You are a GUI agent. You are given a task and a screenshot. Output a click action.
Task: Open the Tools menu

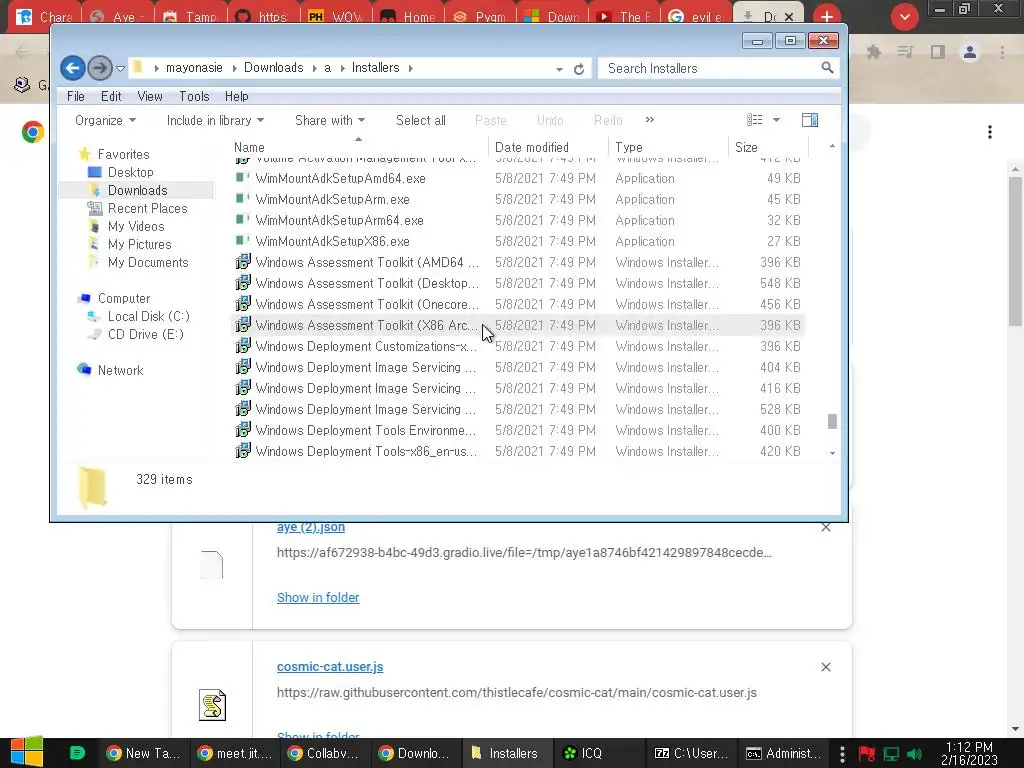(194, 96)
